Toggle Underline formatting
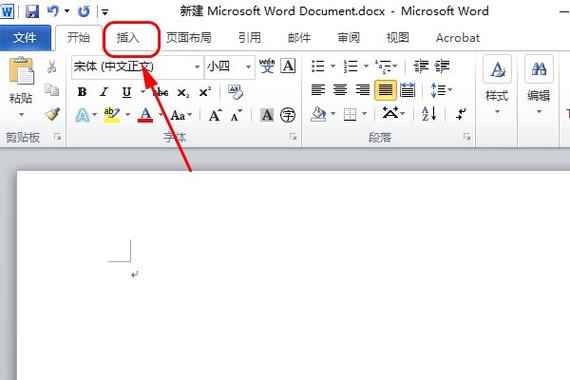The height and width of the screenshot is (380, 570). click(127, 92)
